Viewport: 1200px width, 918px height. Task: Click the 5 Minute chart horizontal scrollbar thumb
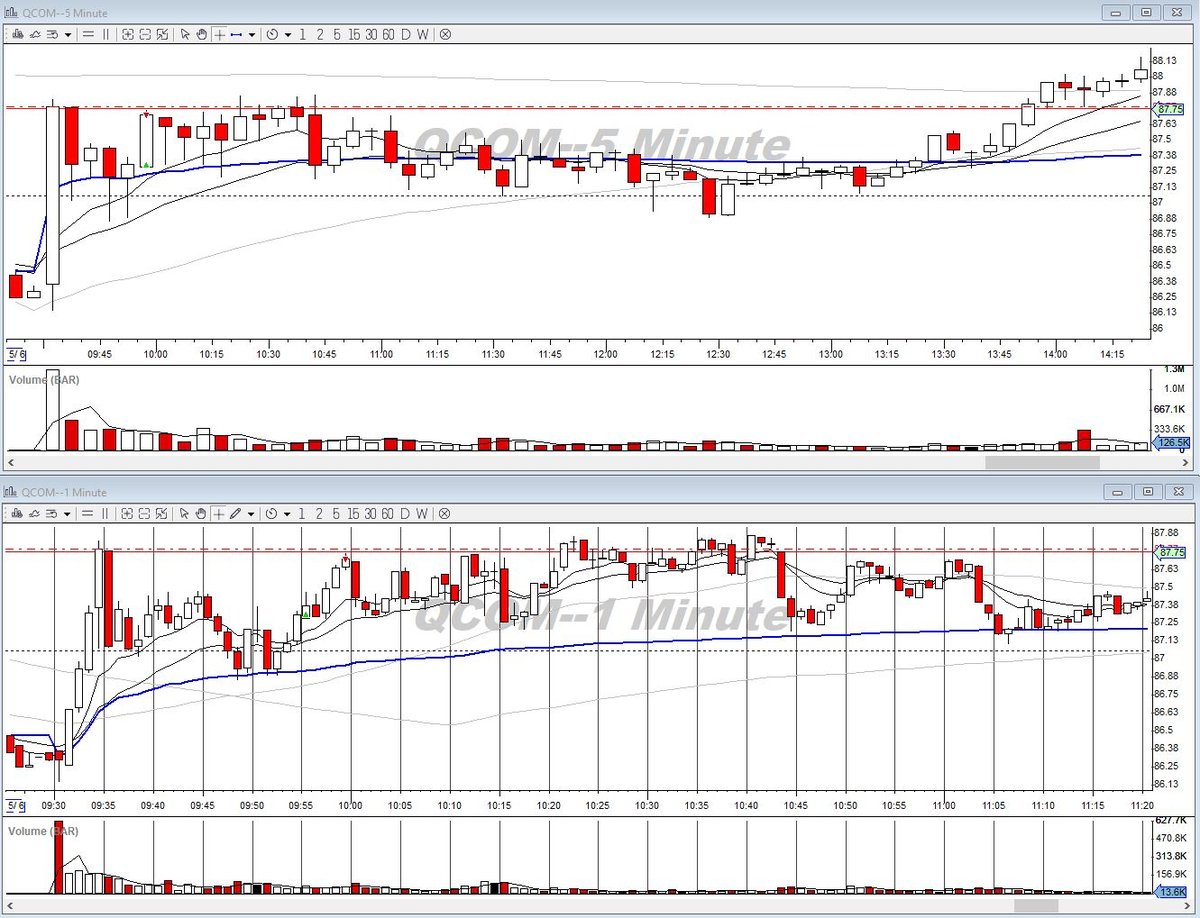tap(1042, 463)
